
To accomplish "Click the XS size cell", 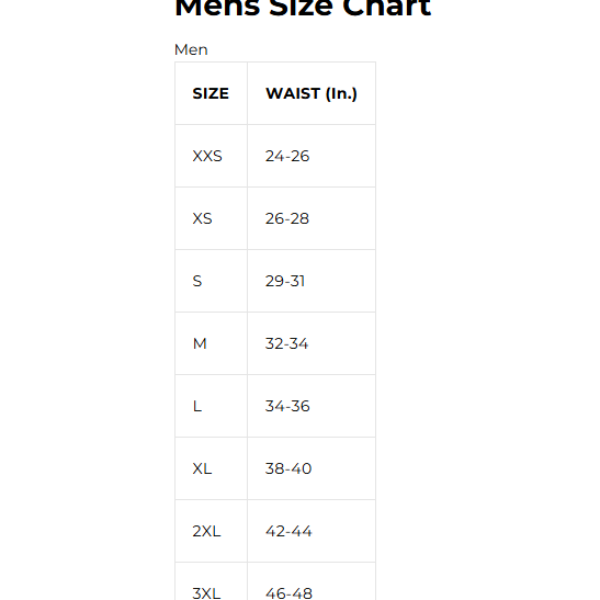I will [x=202, y=218].
